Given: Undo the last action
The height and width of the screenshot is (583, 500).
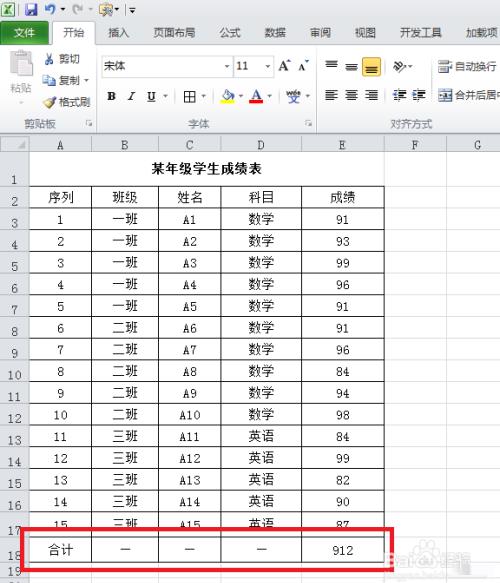Looking at the screenshot, I should [x=50, y=9].
